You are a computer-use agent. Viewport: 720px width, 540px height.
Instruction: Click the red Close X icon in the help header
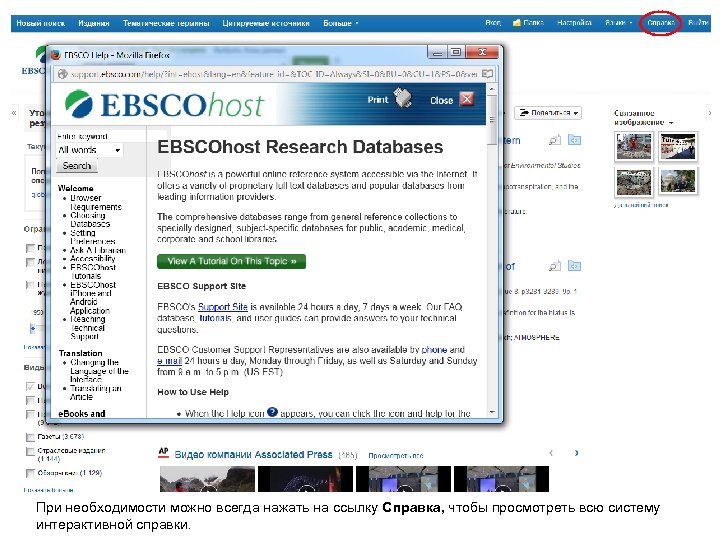click(467, 99)
